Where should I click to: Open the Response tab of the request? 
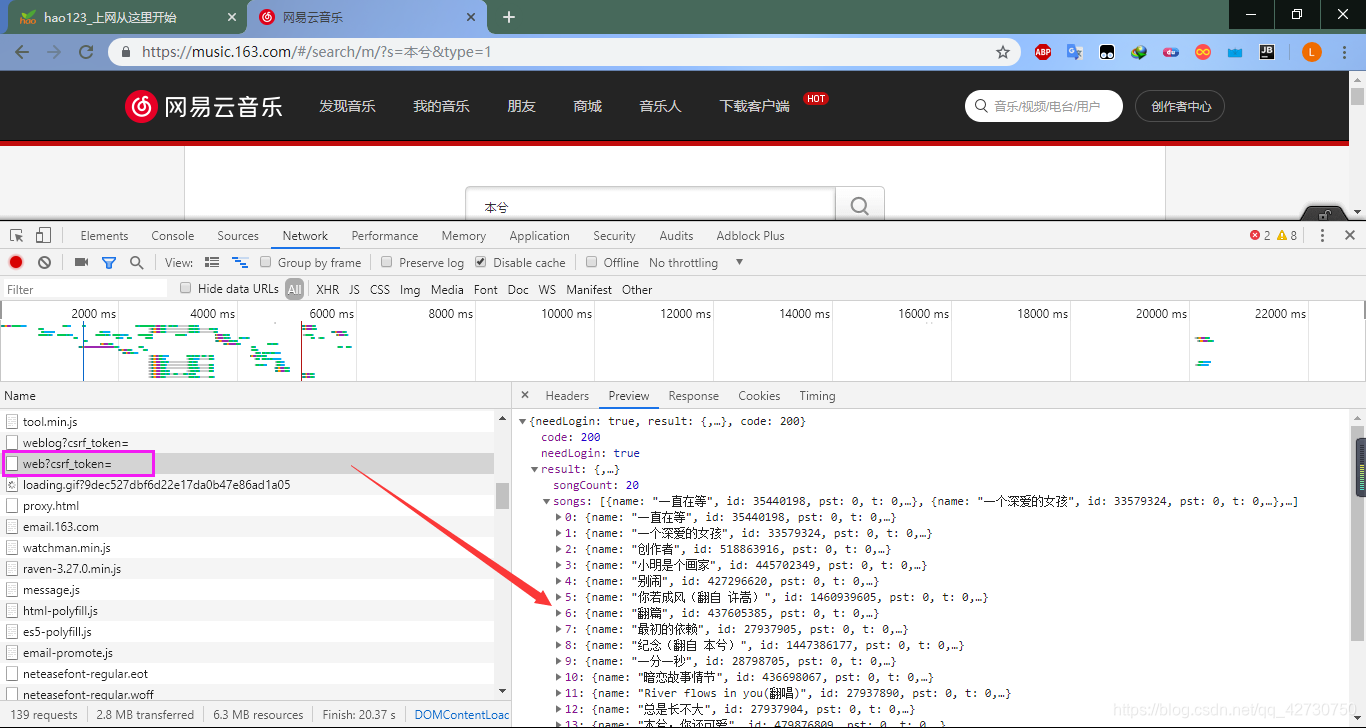(x=694, y=395)
